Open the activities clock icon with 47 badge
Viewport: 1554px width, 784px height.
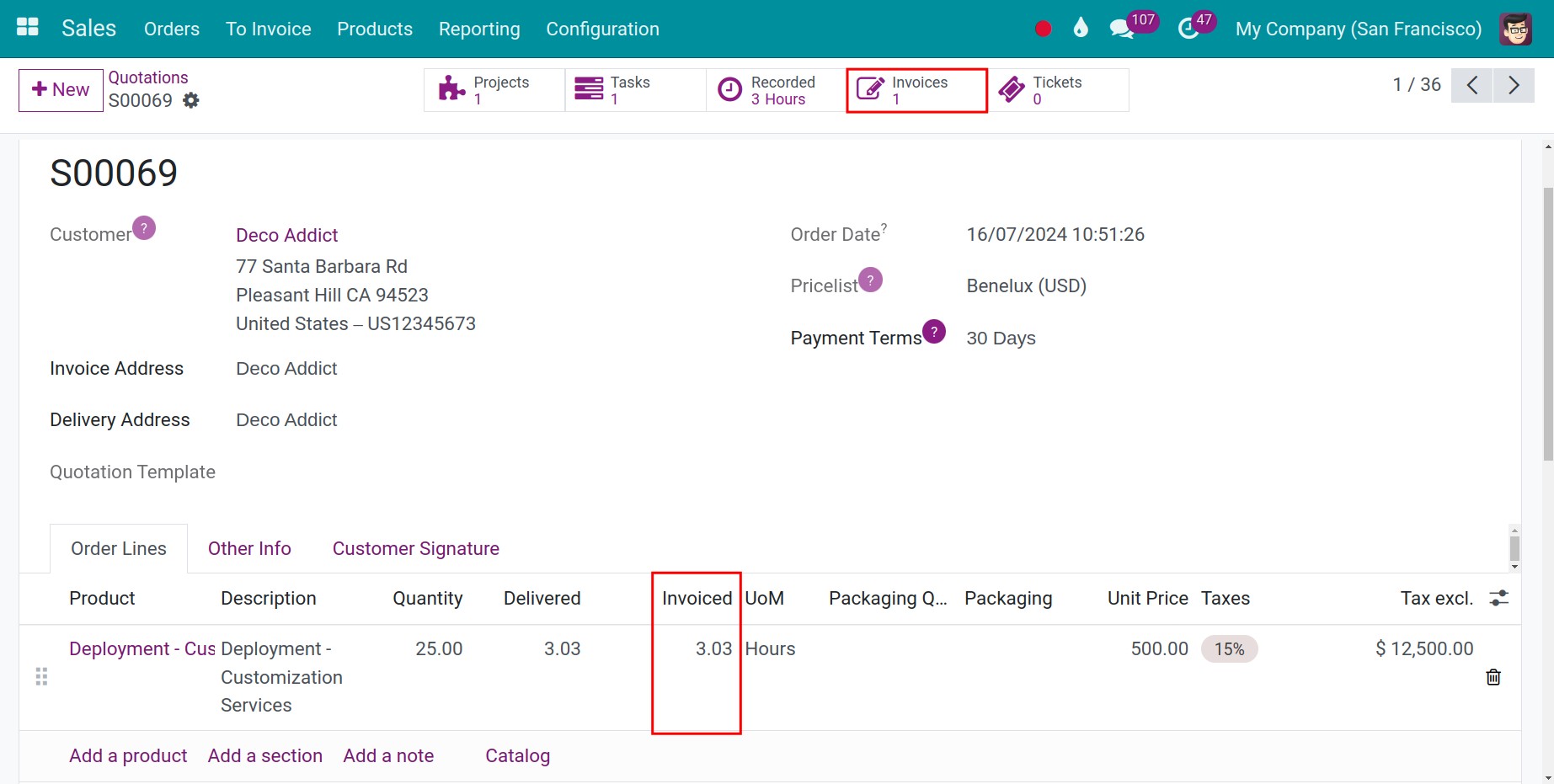point(1196,25)
